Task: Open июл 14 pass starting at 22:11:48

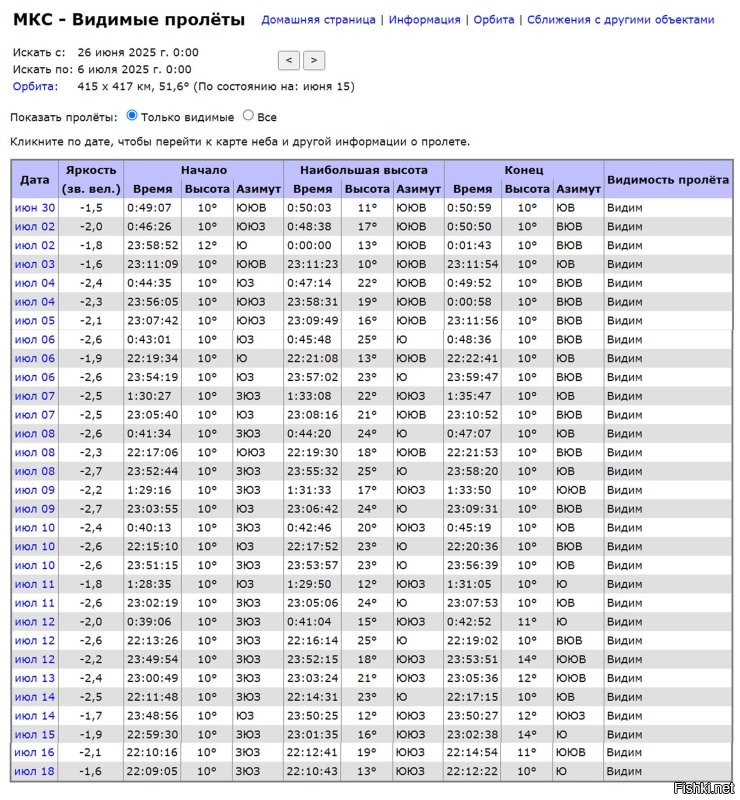Action: coord(35,697)
